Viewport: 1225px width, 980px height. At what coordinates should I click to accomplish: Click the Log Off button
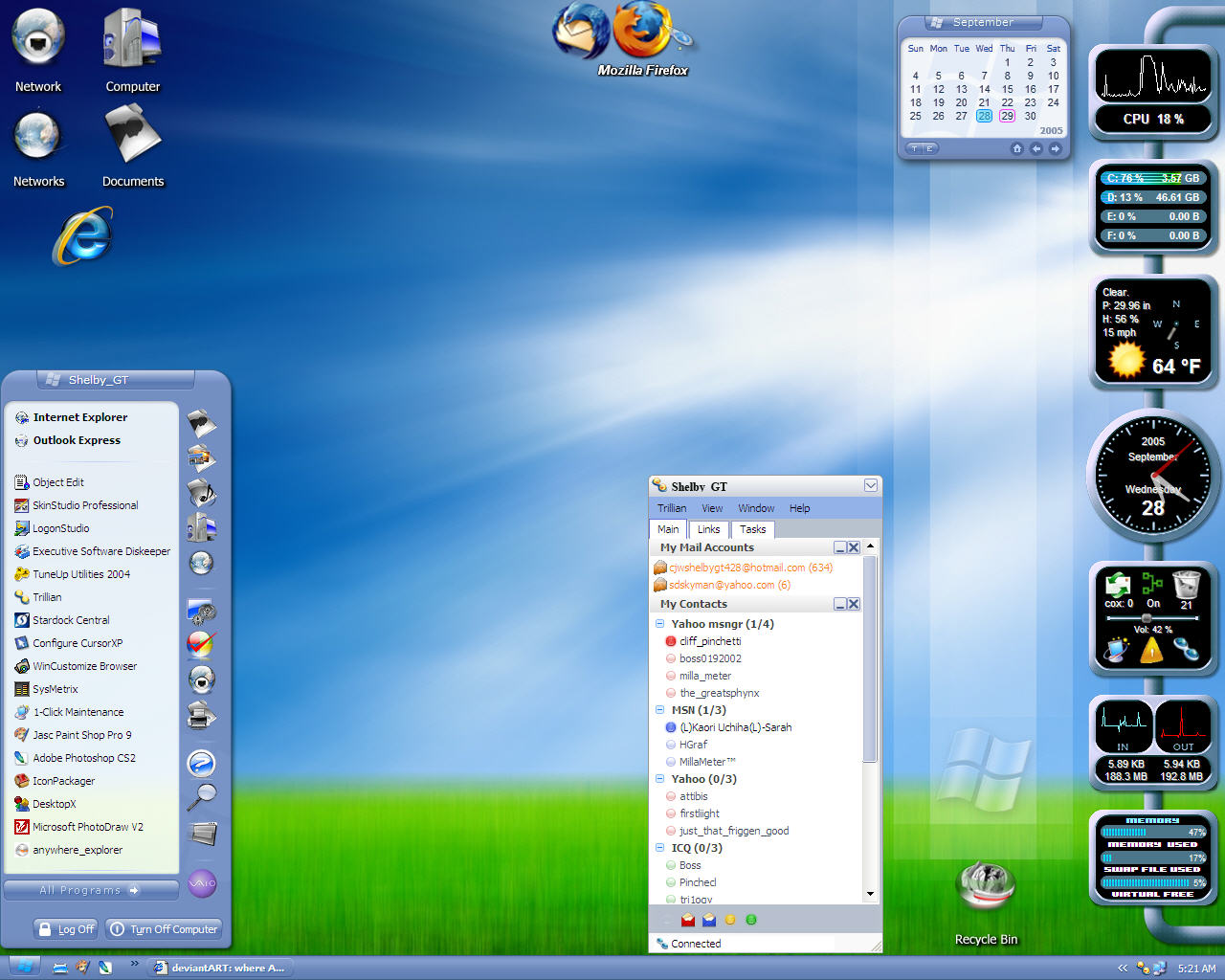65,929
